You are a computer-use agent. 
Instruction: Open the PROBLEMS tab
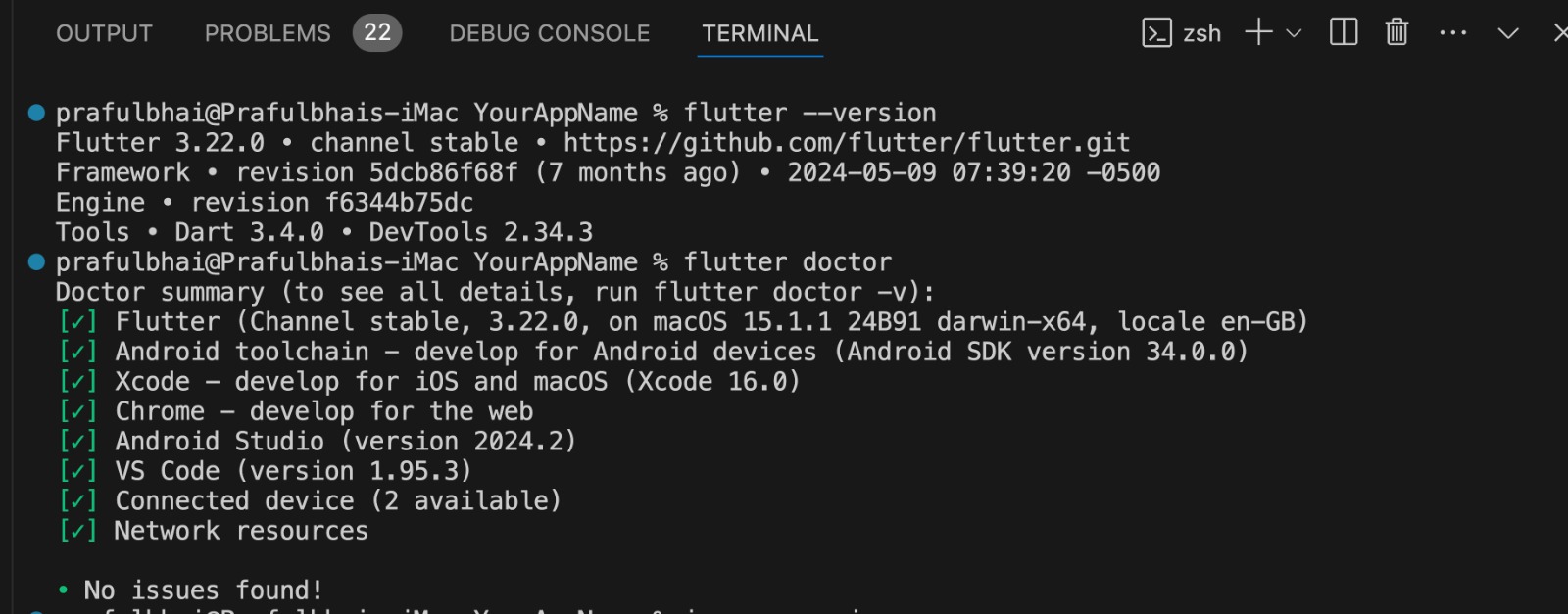pyautogui.click(x=268, y=33)
